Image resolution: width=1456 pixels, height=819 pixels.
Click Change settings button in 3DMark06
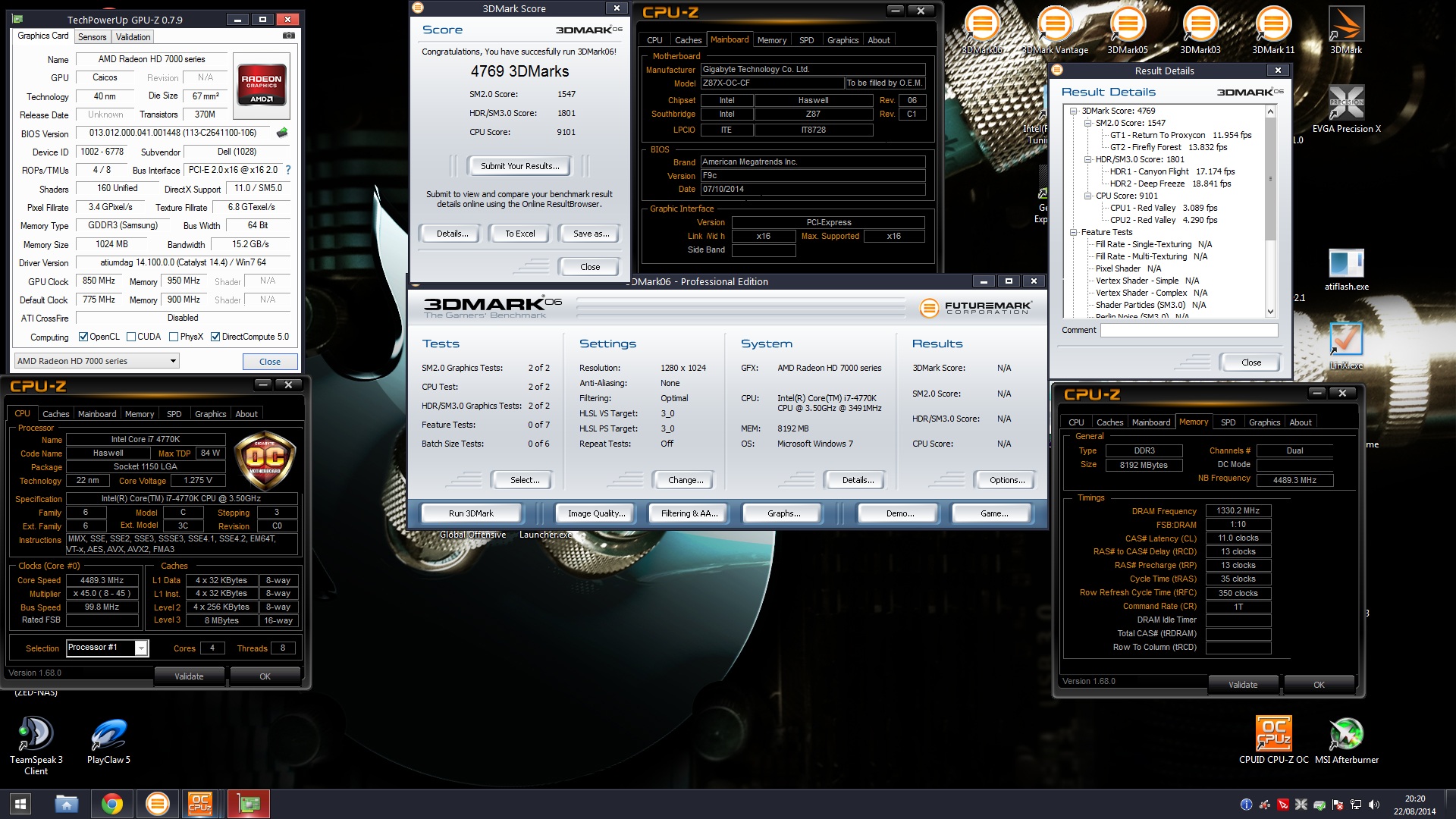click(686, 480)
